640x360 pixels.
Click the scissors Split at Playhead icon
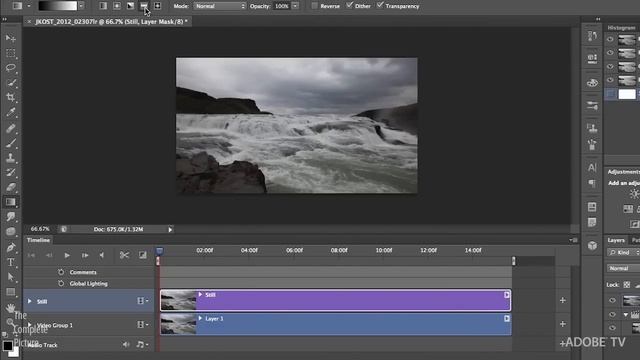[124, 255]
